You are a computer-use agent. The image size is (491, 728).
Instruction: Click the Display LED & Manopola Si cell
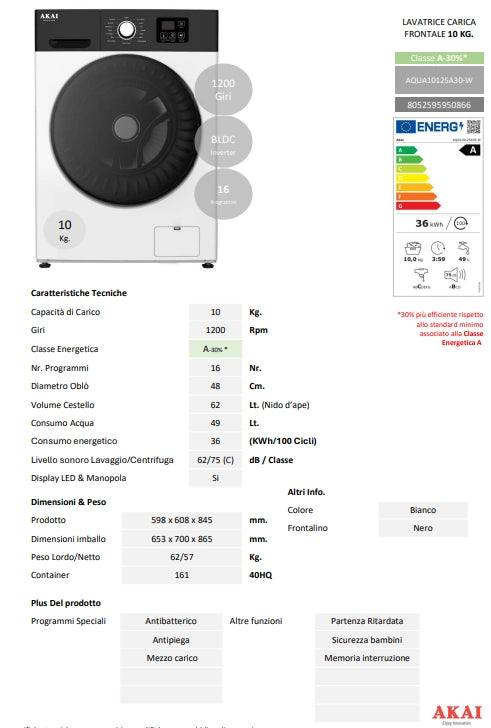(x=215, y=478)
